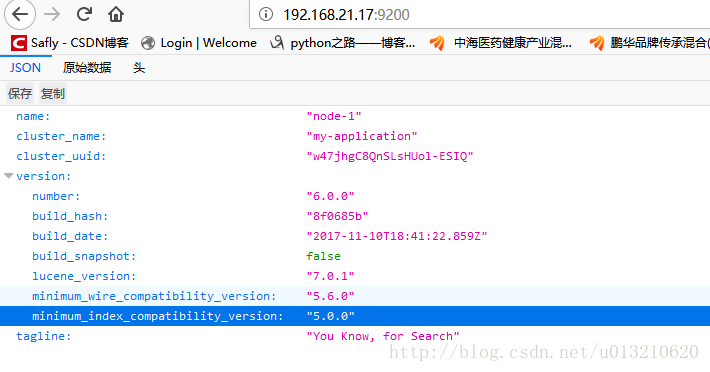710x372 pixels.
Task: Click the value "5.6.0"
Action: (x=331, y=296)
